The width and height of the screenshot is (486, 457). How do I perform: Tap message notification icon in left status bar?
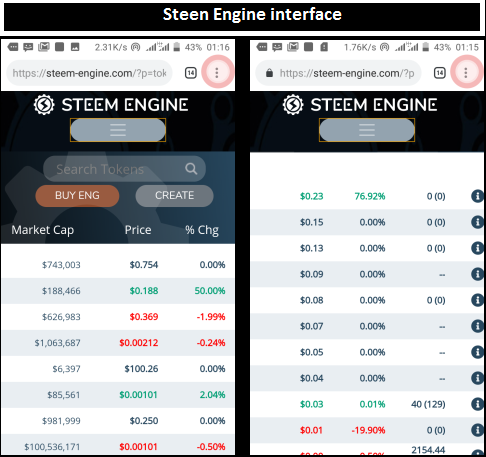pyautogui.click(x=28, y=47)
